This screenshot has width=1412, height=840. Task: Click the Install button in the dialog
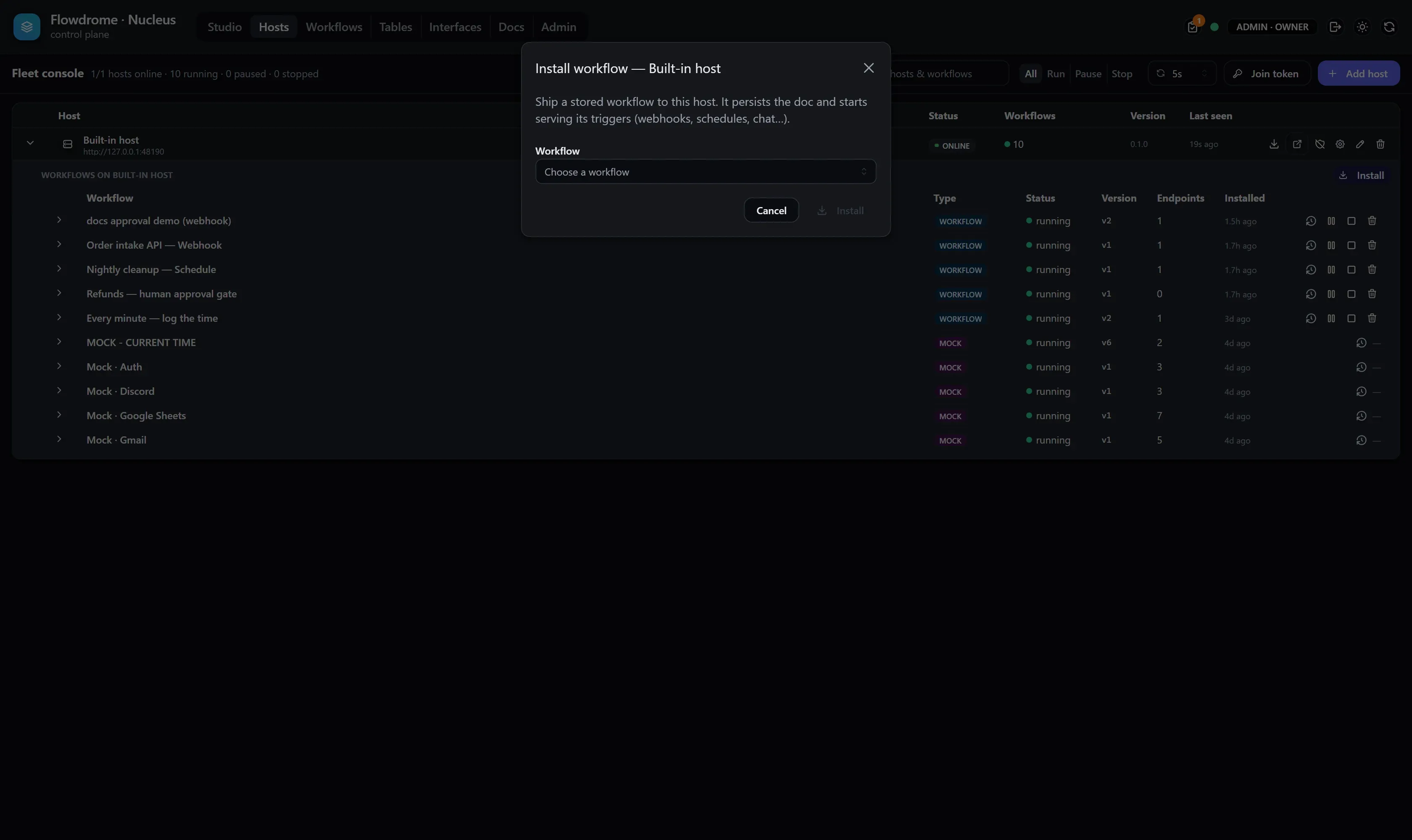pyautogui.click(x=840, y=210)
